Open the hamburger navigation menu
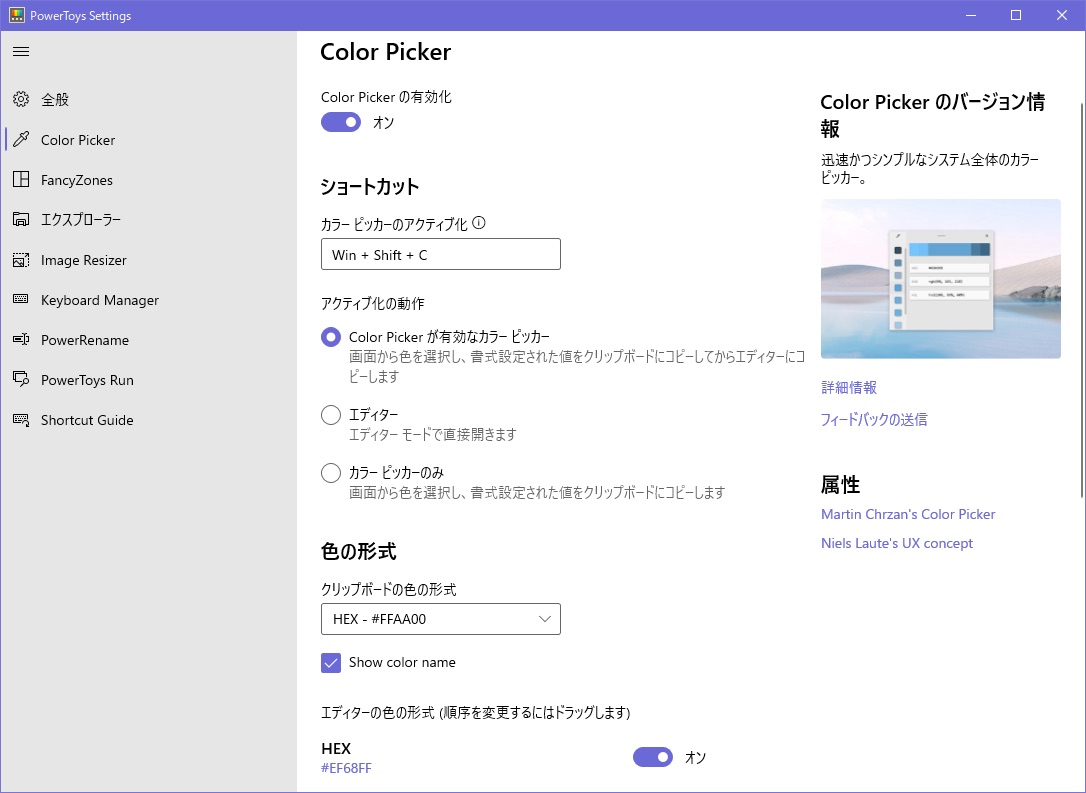 (21, 51)
